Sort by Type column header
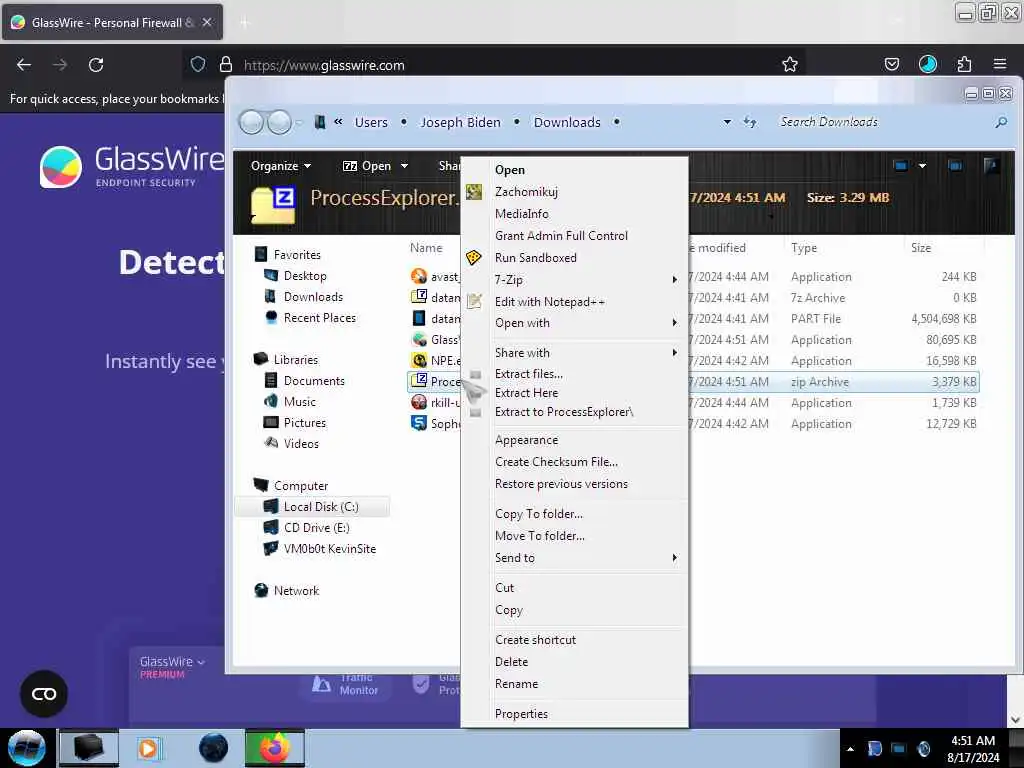 click(803, 248)
